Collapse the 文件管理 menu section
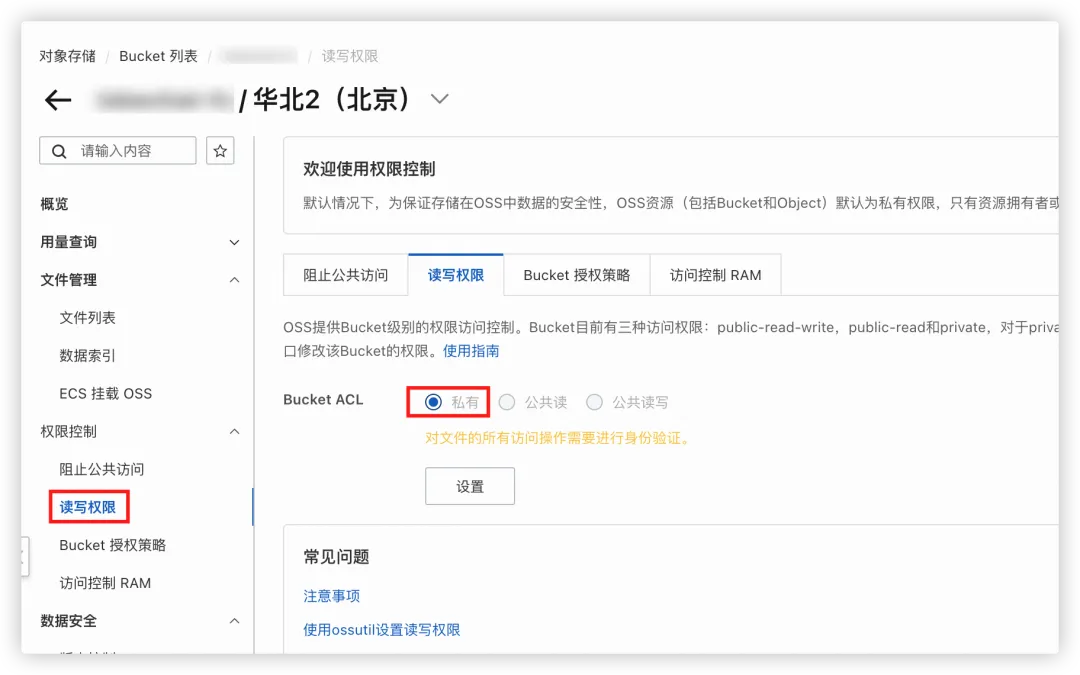The image size is (1080, 675). click(234, 280)
